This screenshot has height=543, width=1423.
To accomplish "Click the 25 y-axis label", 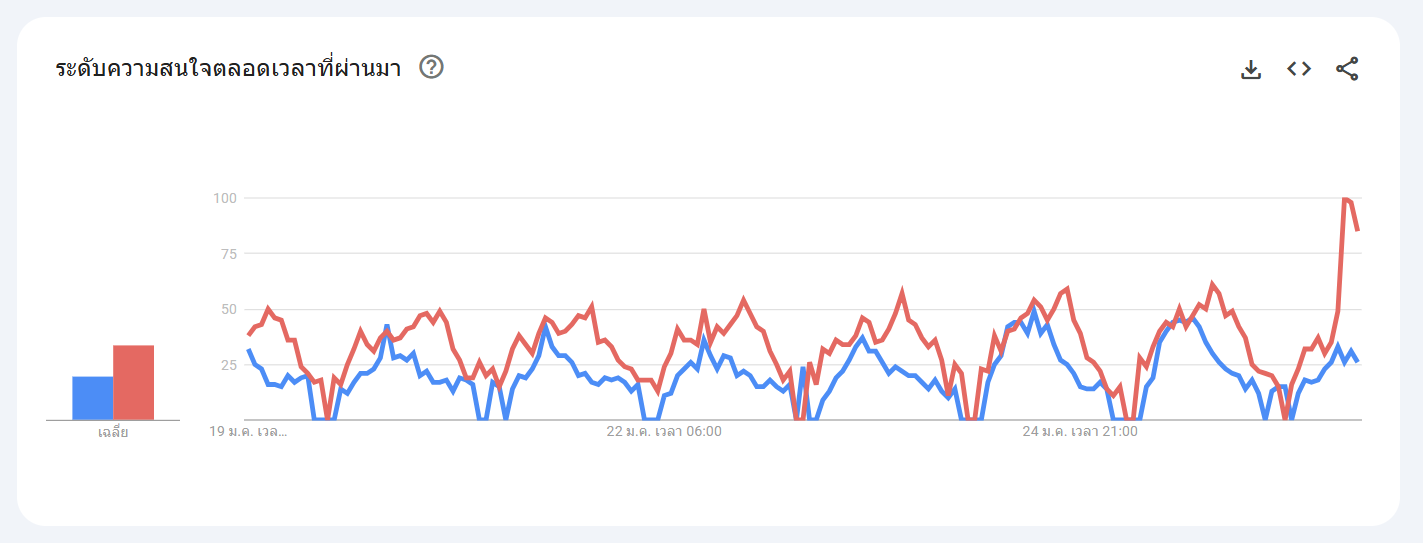I will click(227, 365).
